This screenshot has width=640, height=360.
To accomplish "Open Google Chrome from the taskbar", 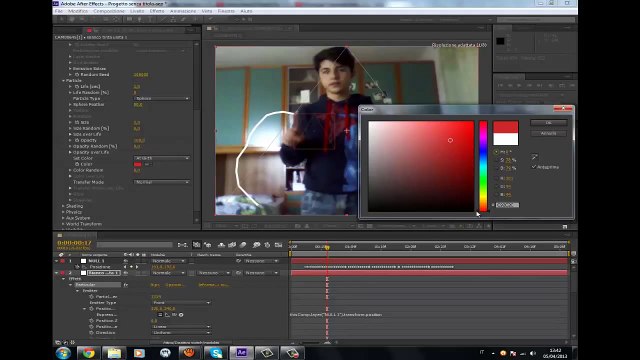I will [x=88, y=353].
